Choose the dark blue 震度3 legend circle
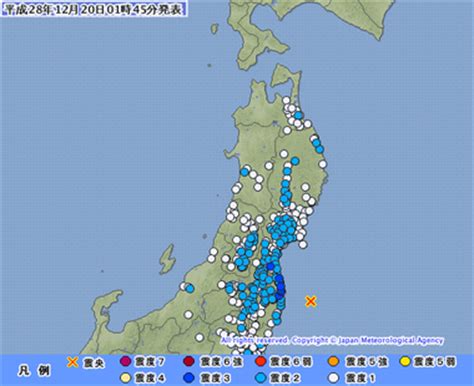Image resolution: width=474 pixels, height=386 pixels. (x=189, y=378)
